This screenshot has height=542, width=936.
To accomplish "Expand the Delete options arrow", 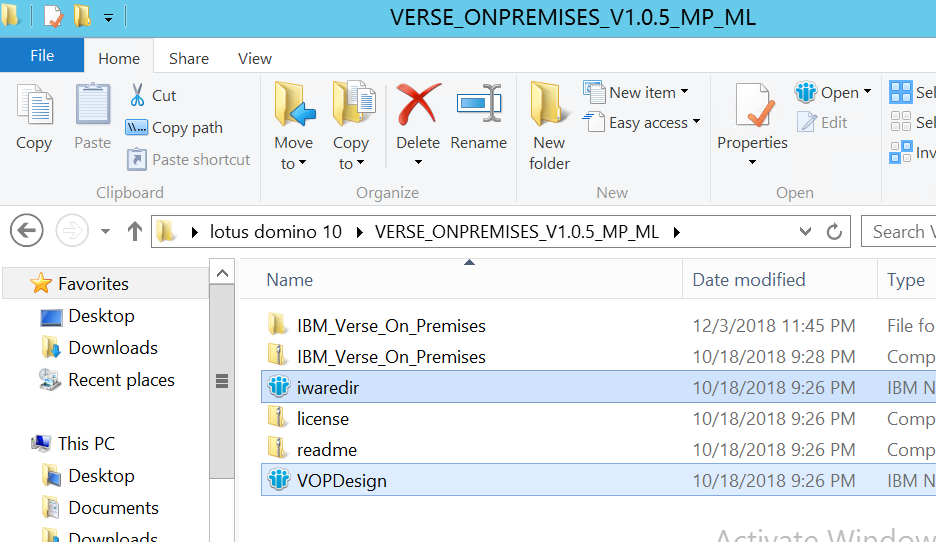I will [418, 162].
